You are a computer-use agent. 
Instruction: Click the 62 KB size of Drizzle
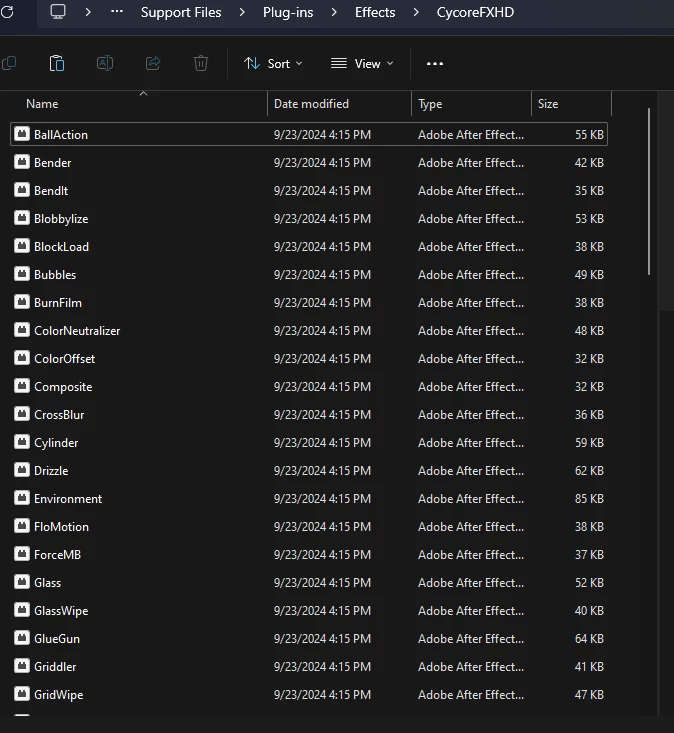[x=589, y=471]
